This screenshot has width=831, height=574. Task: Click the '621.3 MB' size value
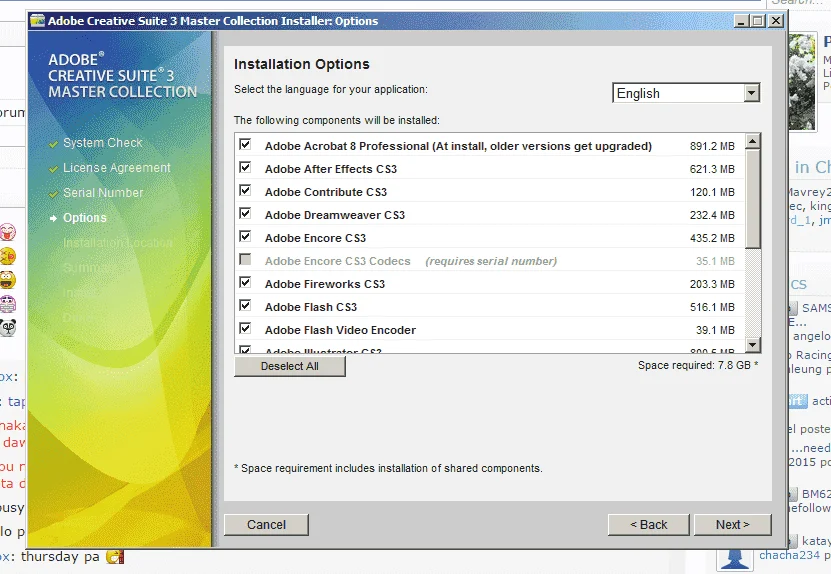(x=712, y=169)
